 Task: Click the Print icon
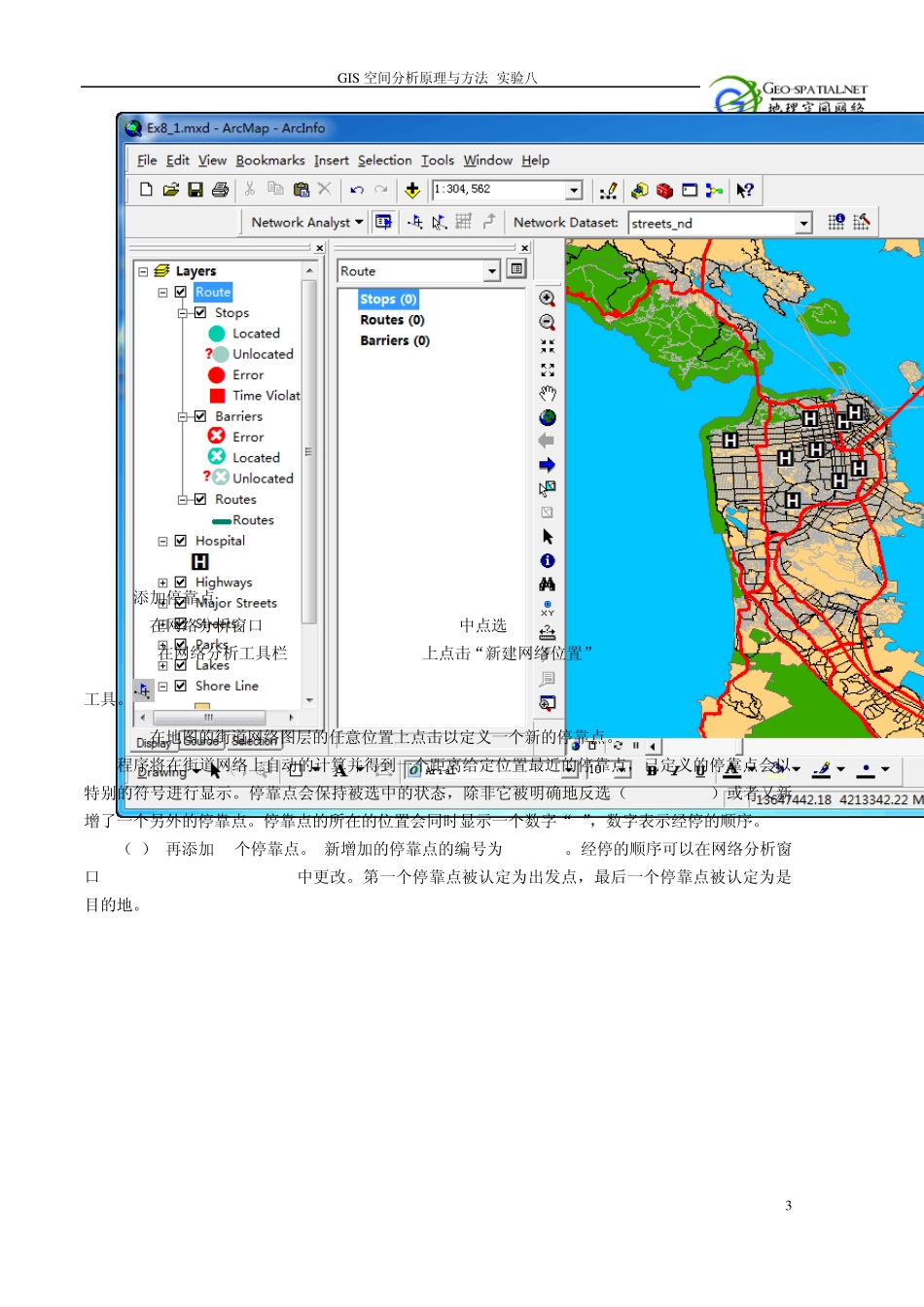(221, 190)
